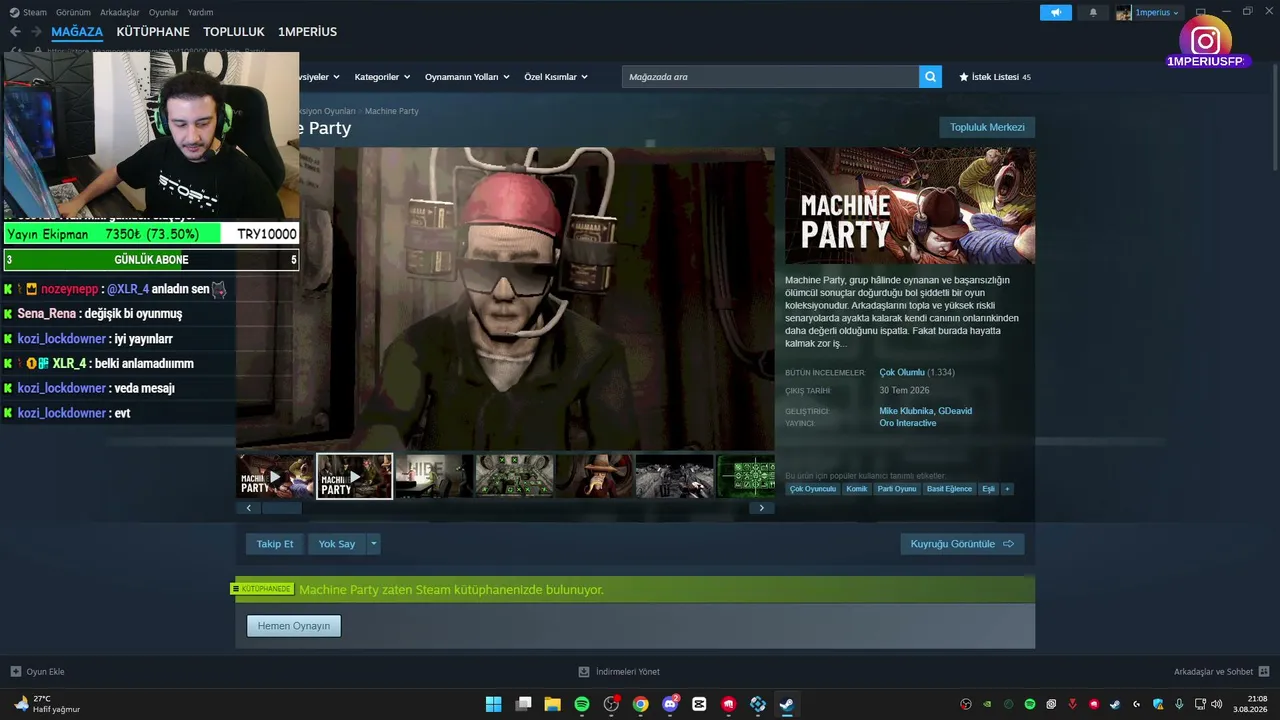Select the first Machine Party trailer thumbnail

(x=275, y=476)
